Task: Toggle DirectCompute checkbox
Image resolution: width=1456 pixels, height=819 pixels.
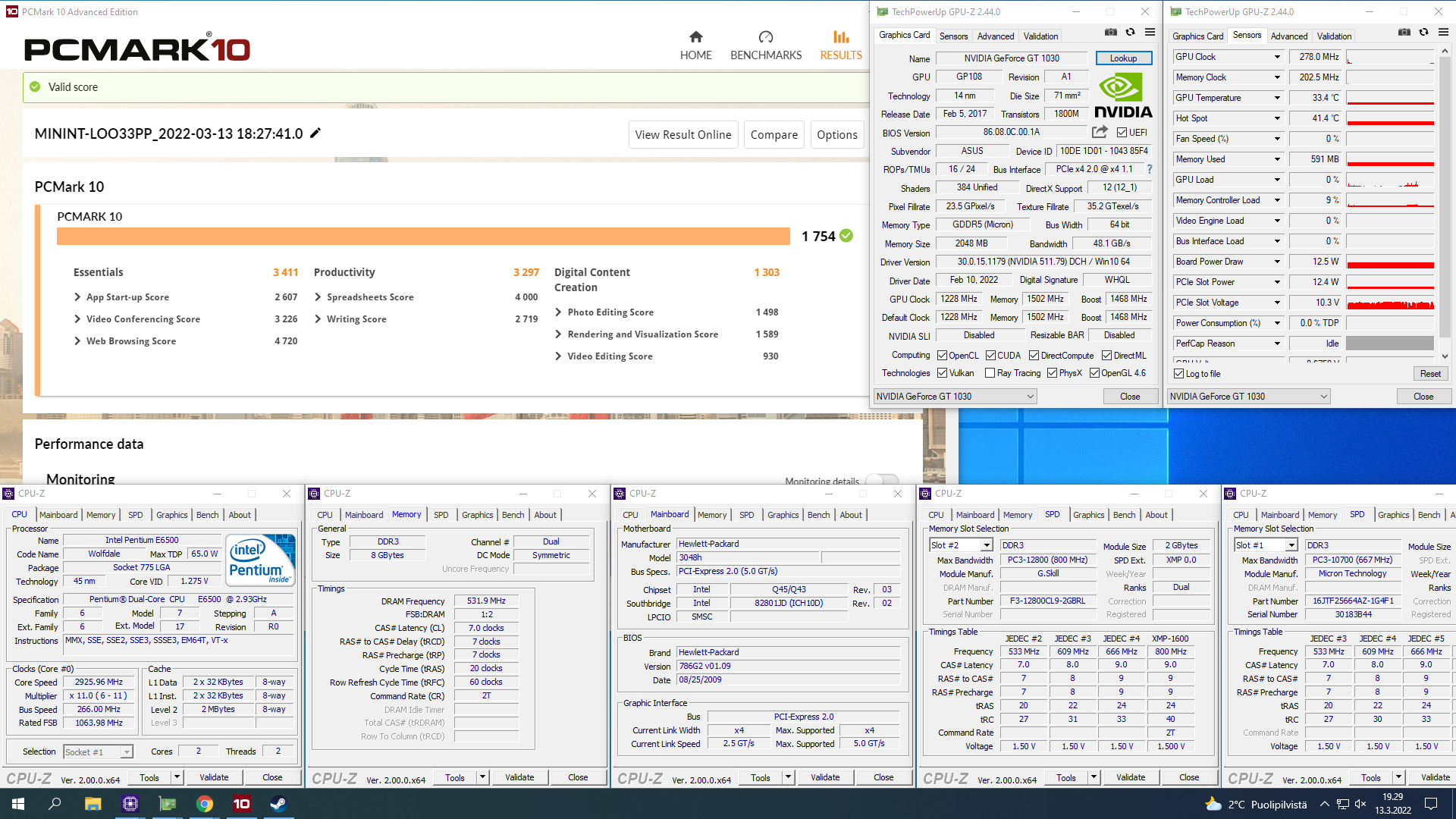Action: click(x=1034, y=355)
